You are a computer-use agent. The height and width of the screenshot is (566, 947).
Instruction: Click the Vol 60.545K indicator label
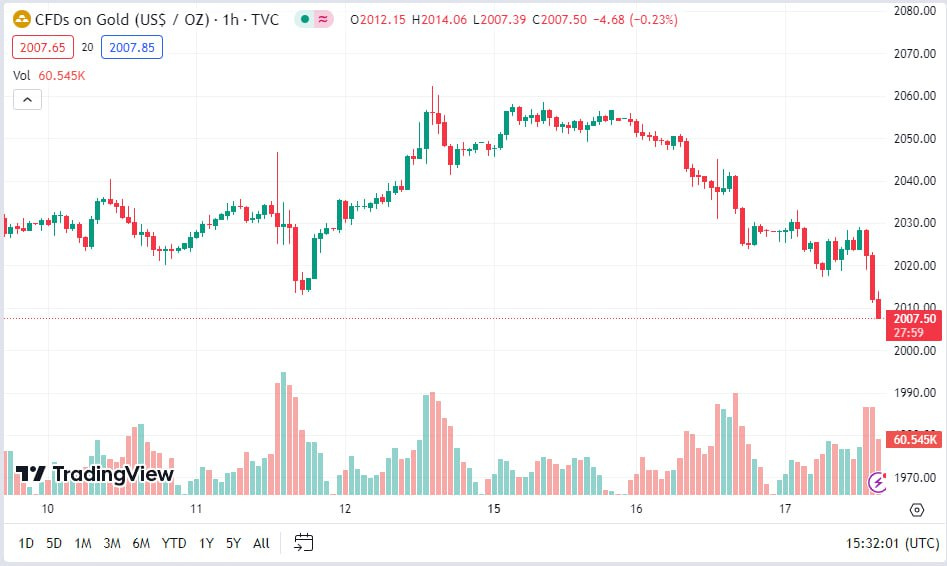(47, 75)
